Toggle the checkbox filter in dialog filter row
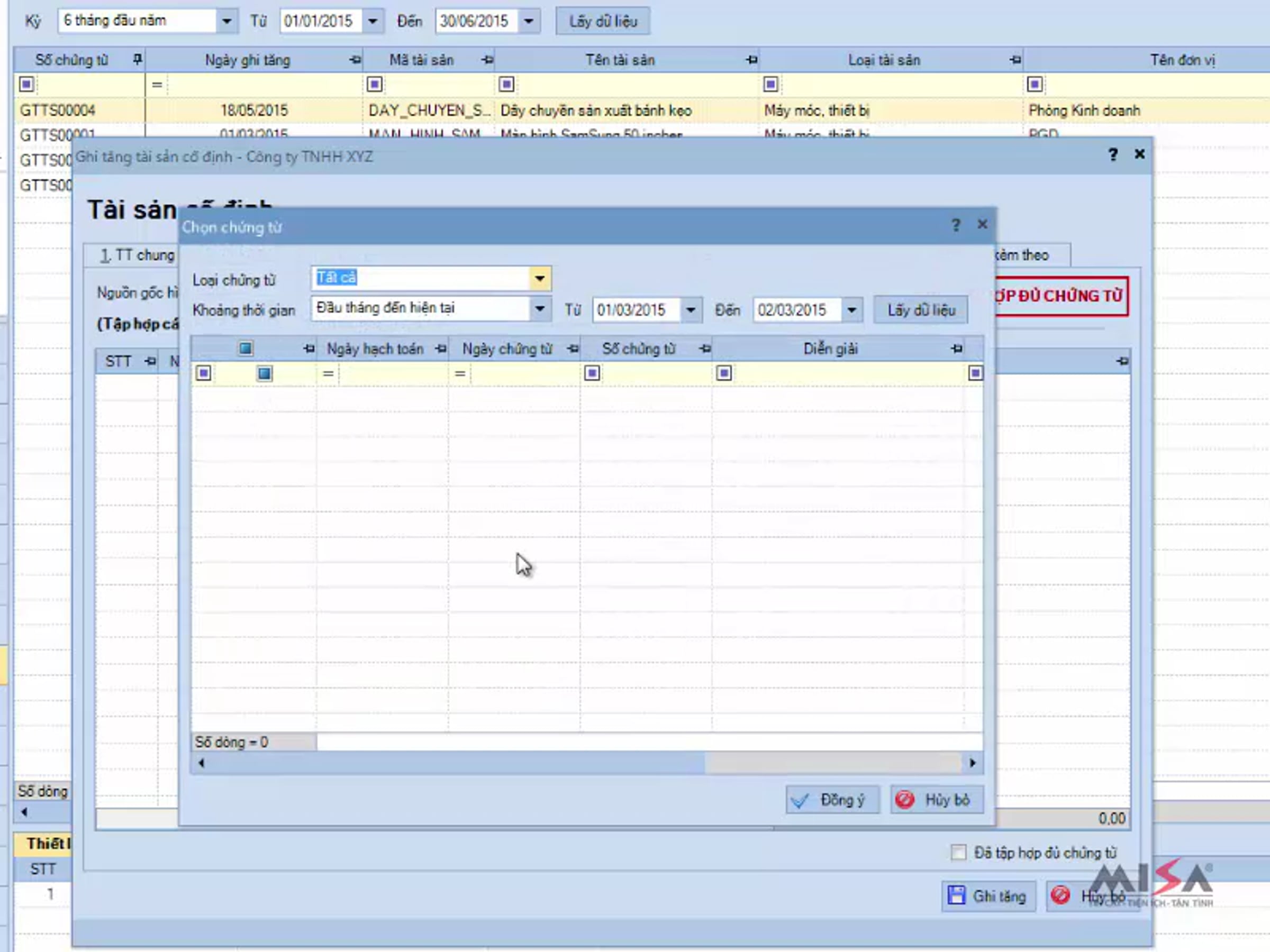 264,373
